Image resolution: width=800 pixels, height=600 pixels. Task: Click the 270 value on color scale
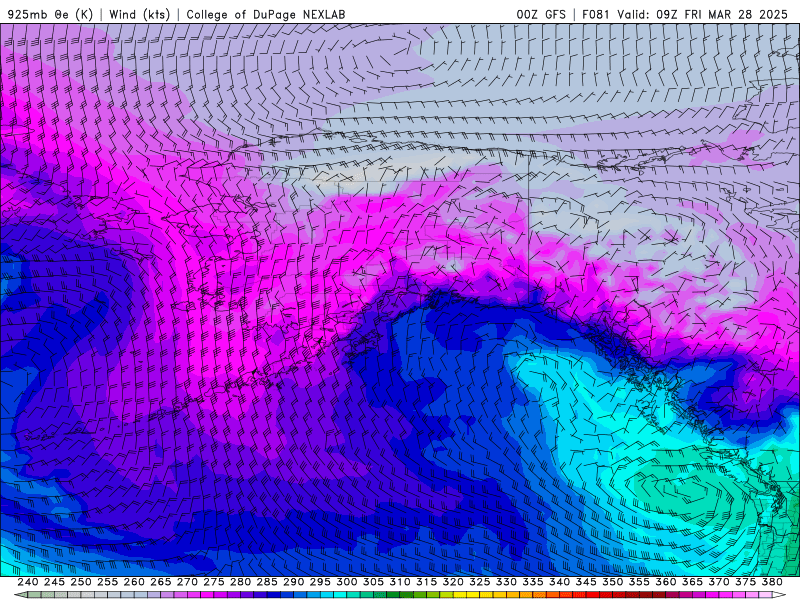[187, 582]
